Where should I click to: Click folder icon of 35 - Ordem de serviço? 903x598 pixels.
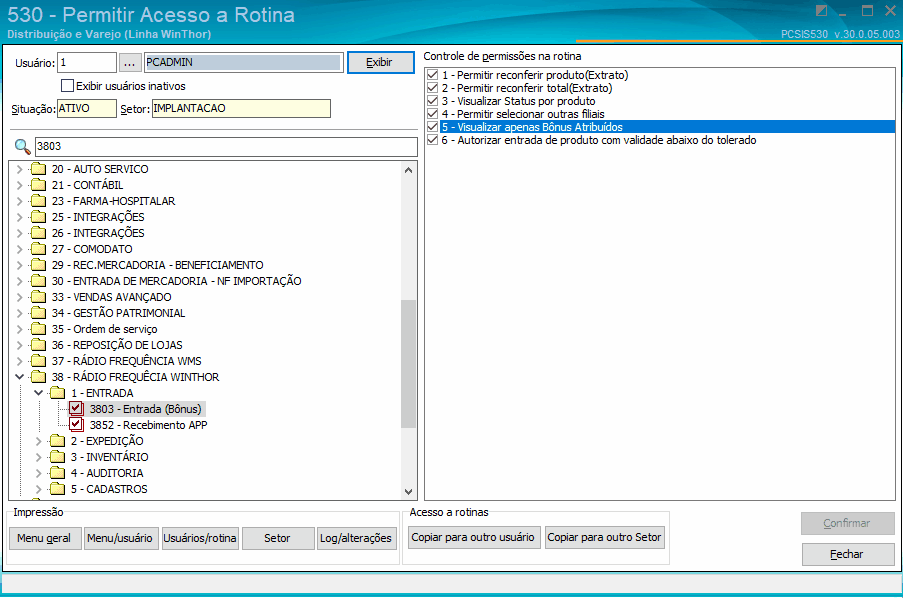click(39, 329)
